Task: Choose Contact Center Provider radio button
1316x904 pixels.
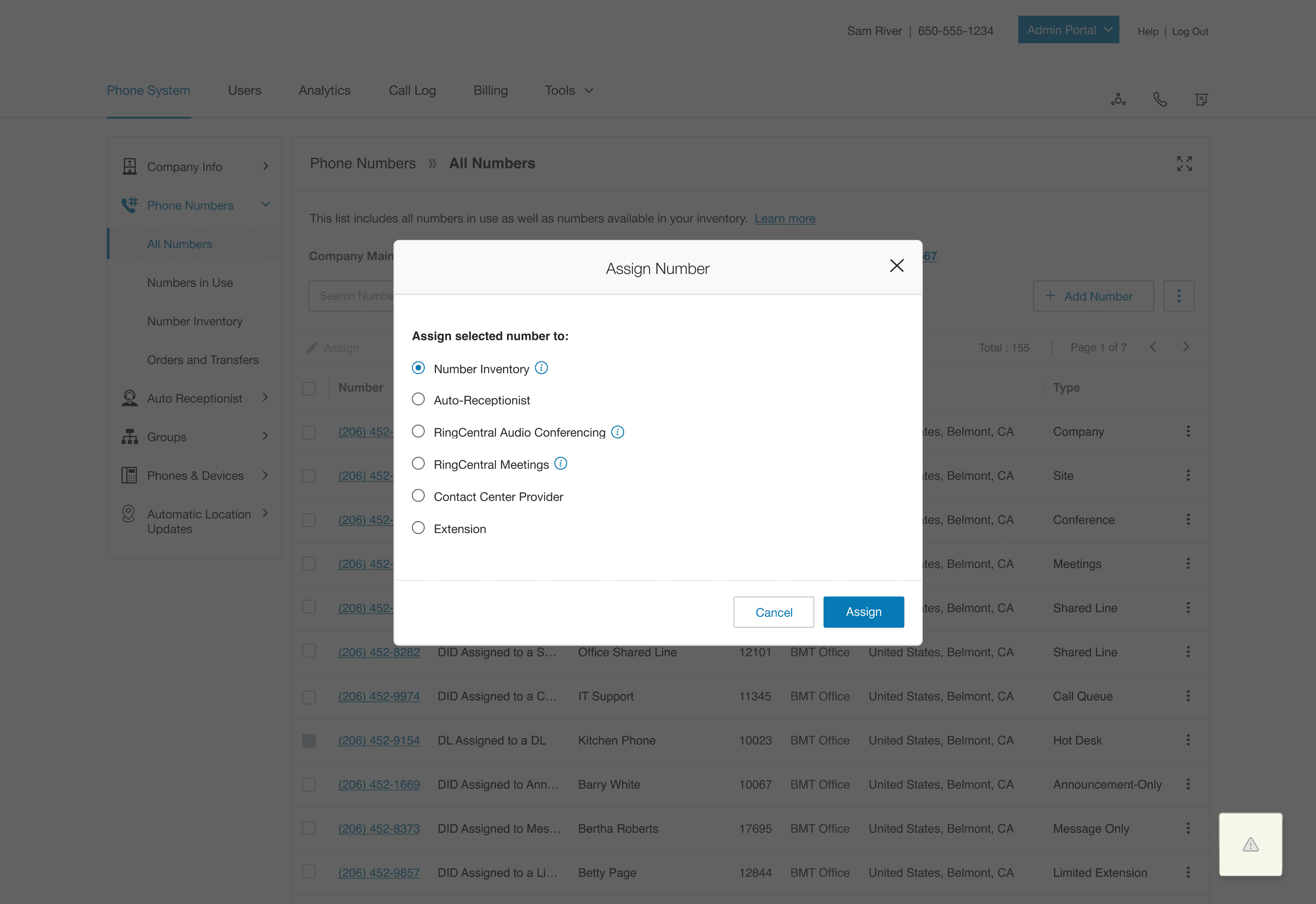Action: [x=418, y=496]
